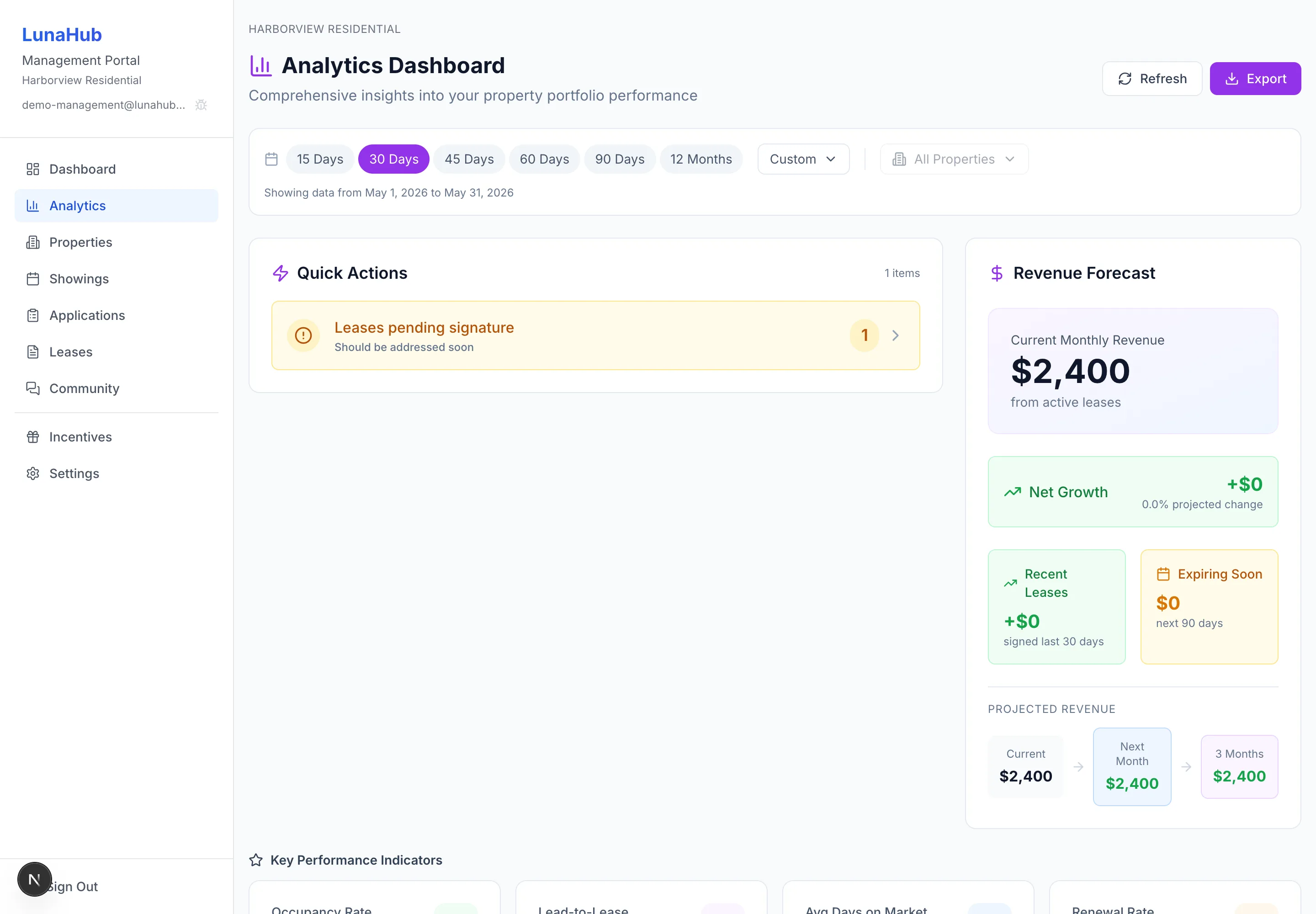The width and height of the screenshot is (1316, 914).
Task: Click the Applications clipboard icon in sidebar
Action: click(x=32, y=315)
